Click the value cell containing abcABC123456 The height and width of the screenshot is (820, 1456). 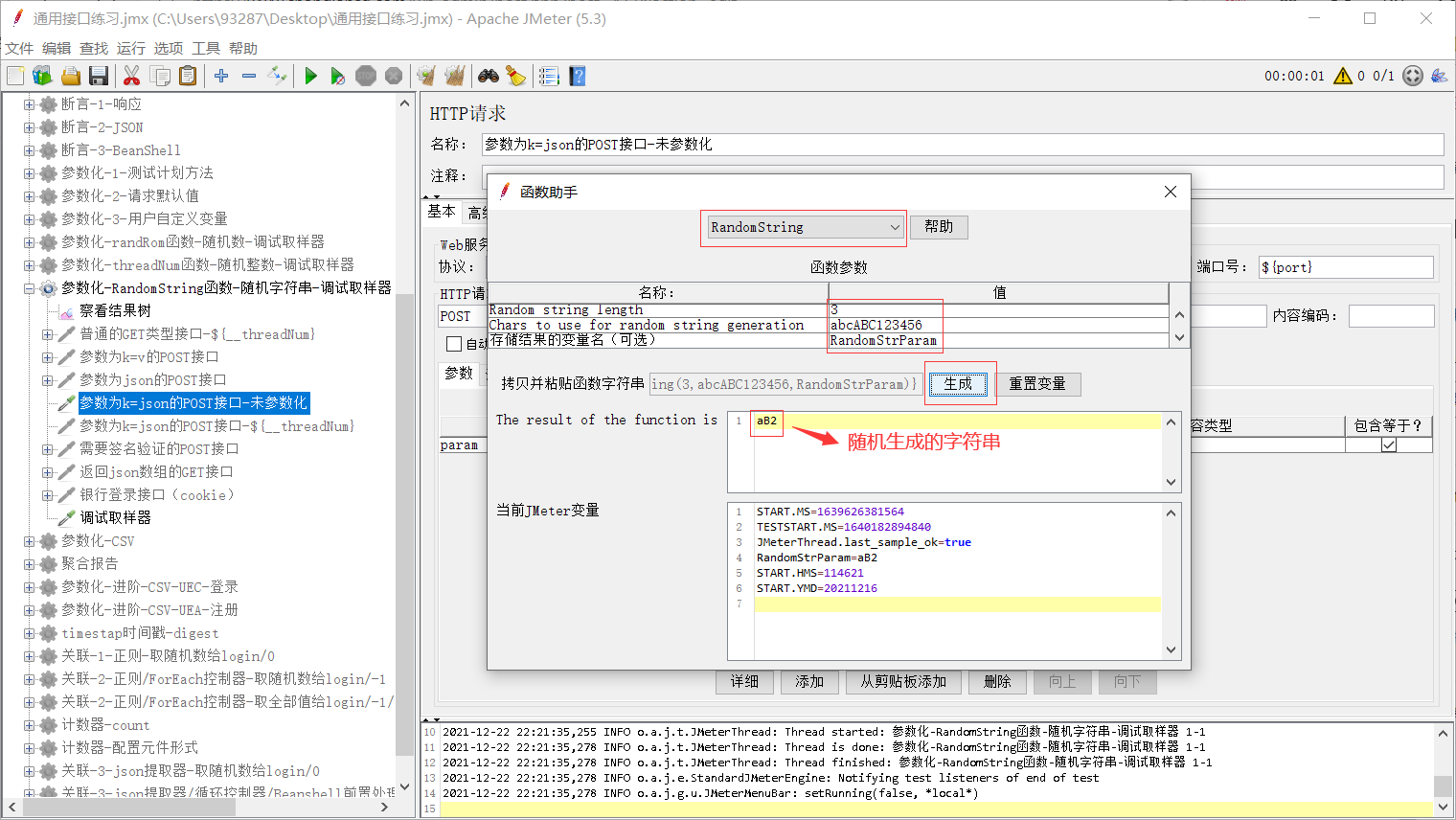(998, 326)
